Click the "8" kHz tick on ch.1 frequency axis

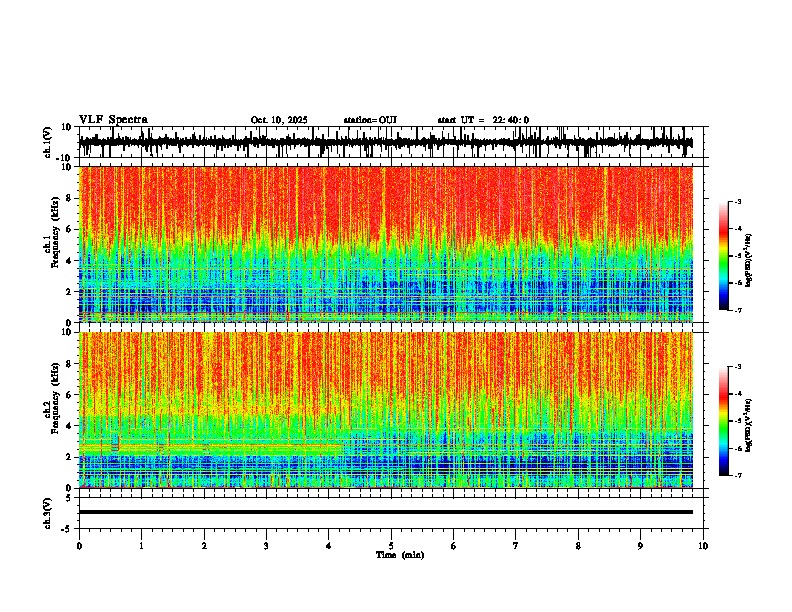coord(69,198)
